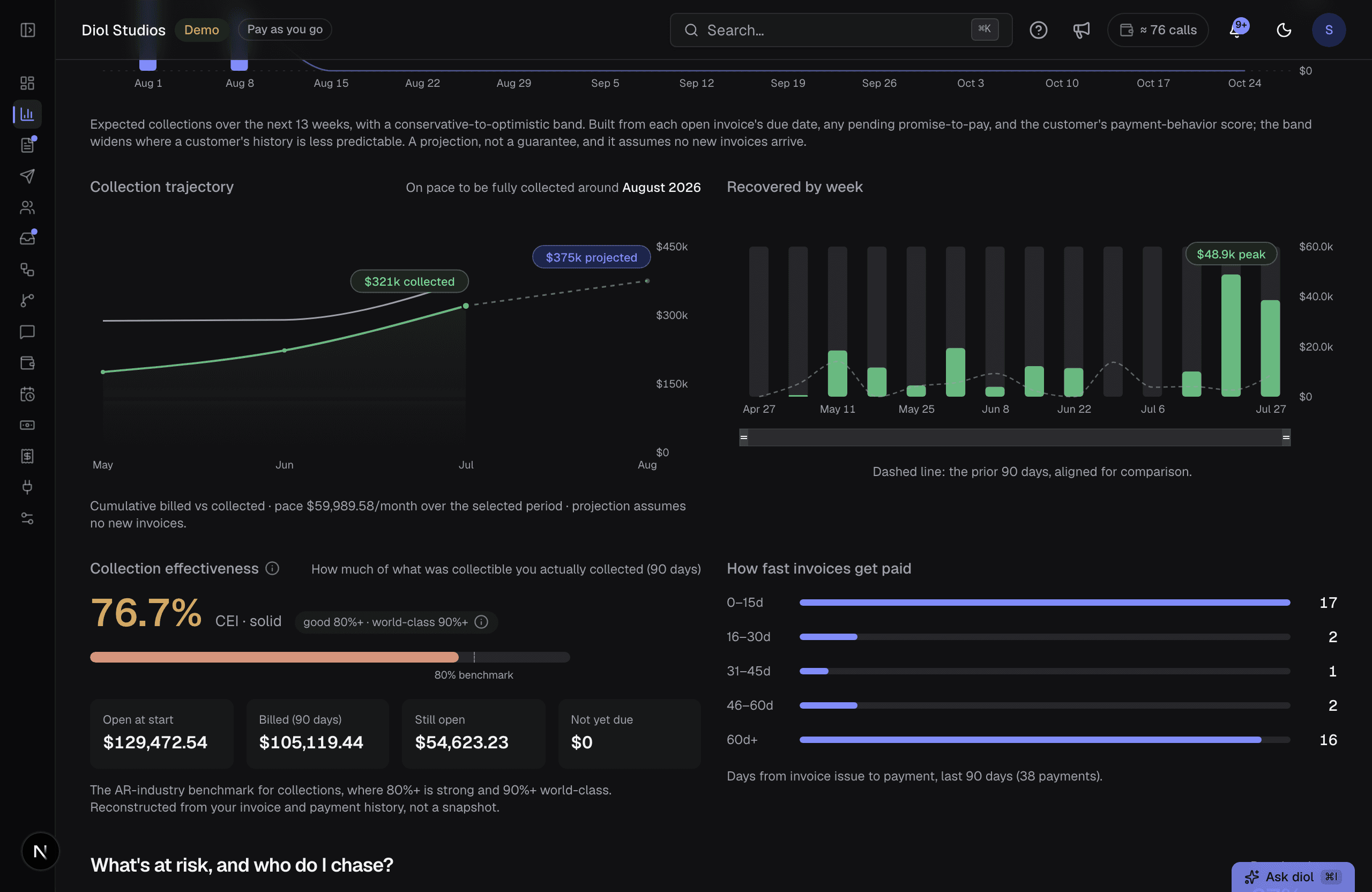Click the $321k collected chart label
Screen dimensions: 1372x892
click(x=409, y=281)
